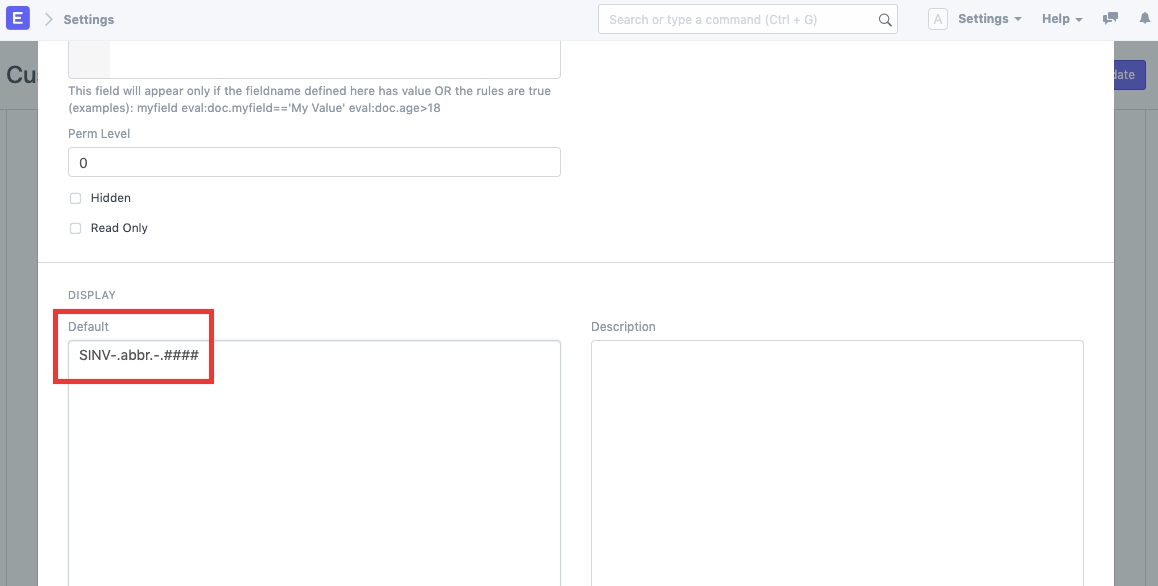Click the Default text area with SINV value

coord(314,460)
